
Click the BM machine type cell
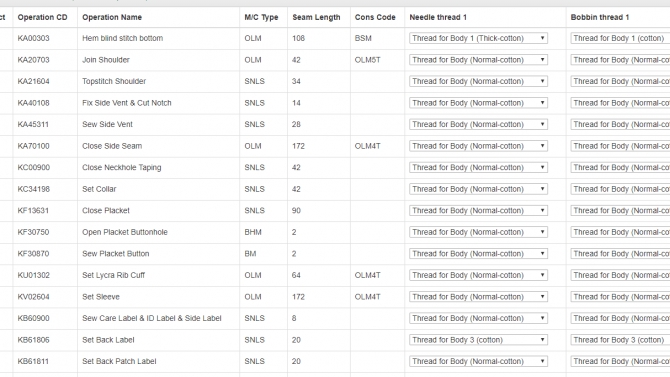pos(250,253)
